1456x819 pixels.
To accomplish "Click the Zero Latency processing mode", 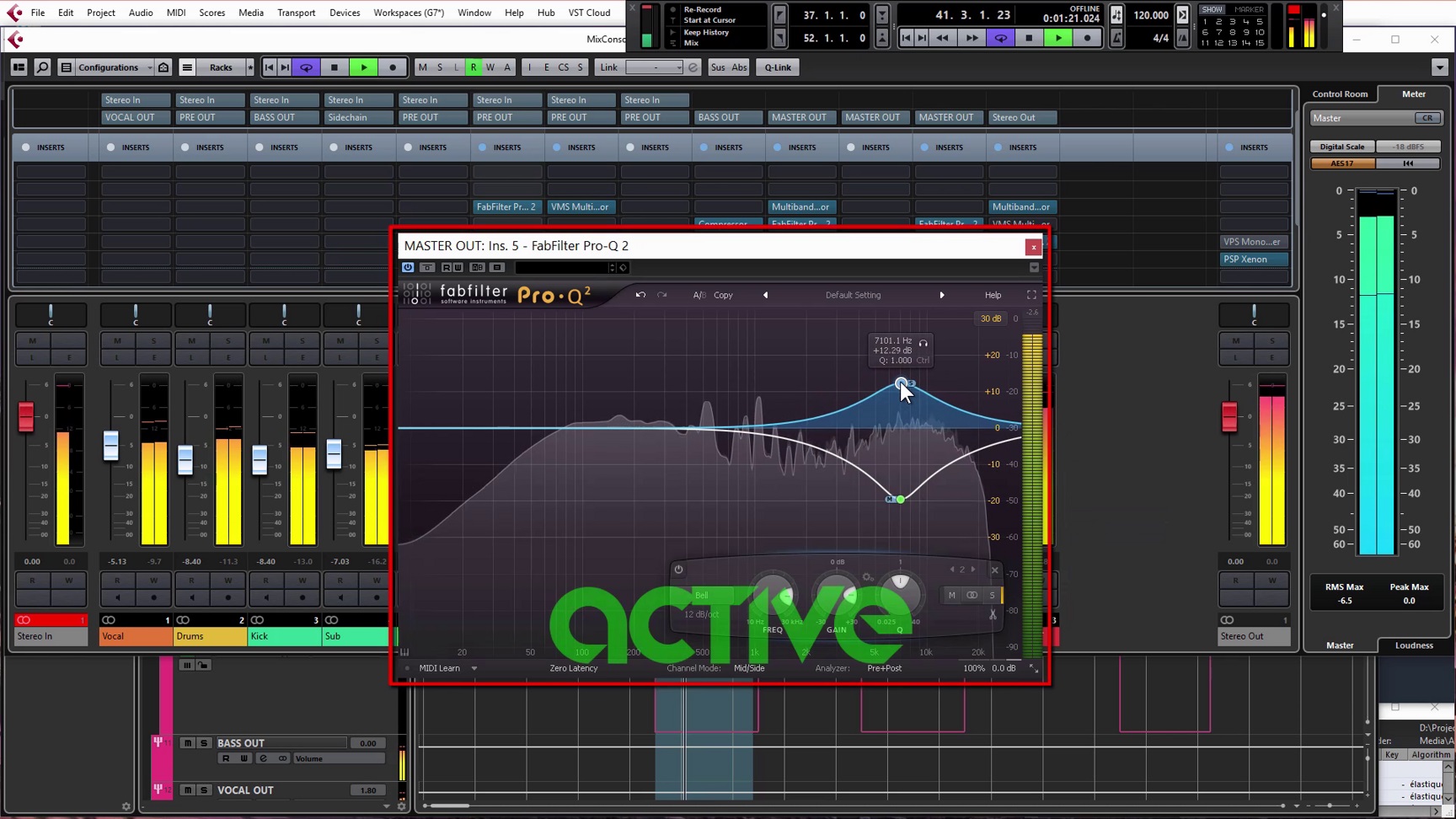I will pos(573,668).
